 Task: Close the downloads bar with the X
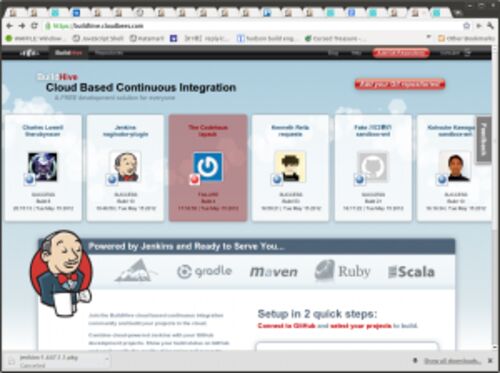point(491,361)
